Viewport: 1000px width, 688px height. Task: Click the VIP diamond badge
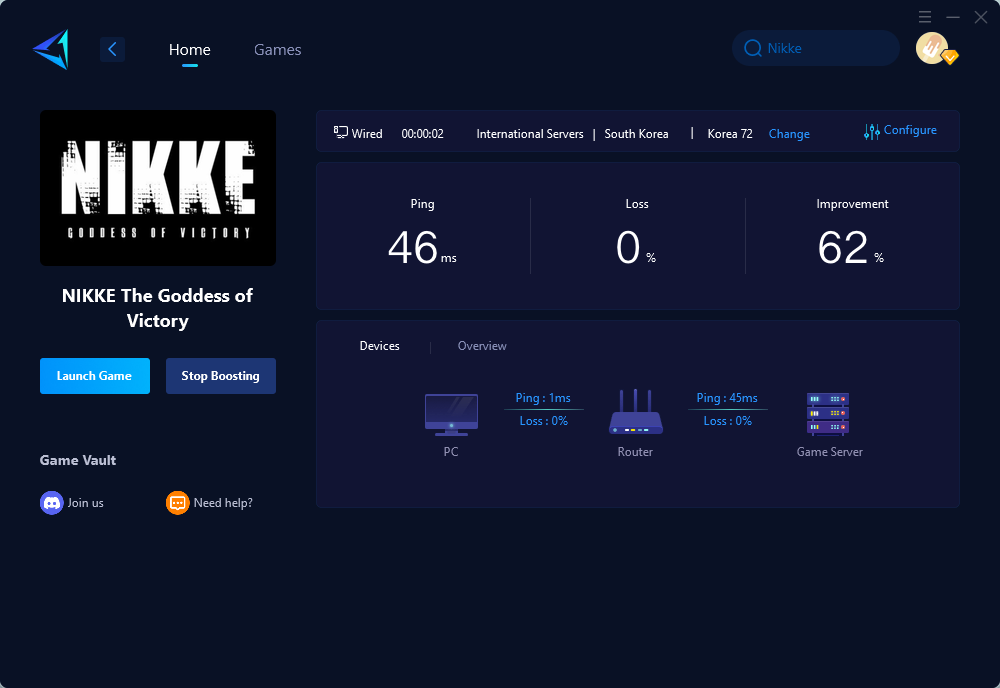click(950, 57)
